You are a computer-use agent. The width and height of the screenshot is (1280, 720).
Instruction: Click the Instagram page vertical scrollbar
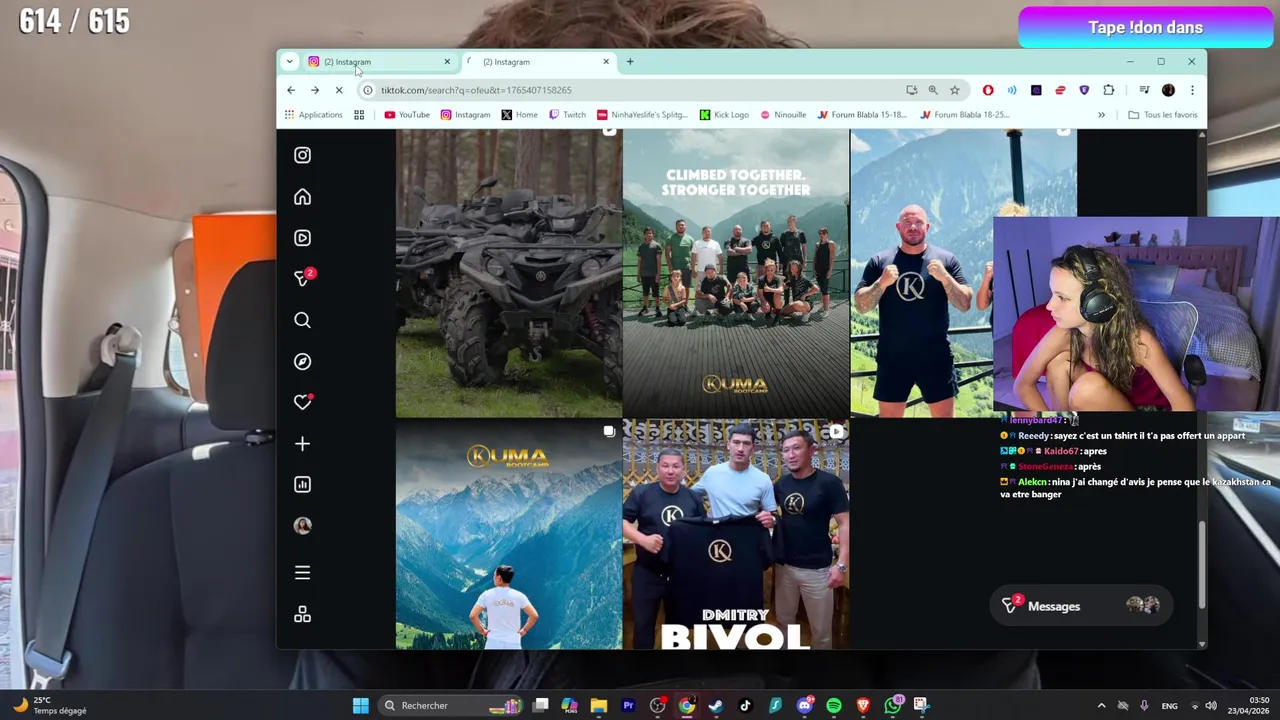coord(1201,565)
